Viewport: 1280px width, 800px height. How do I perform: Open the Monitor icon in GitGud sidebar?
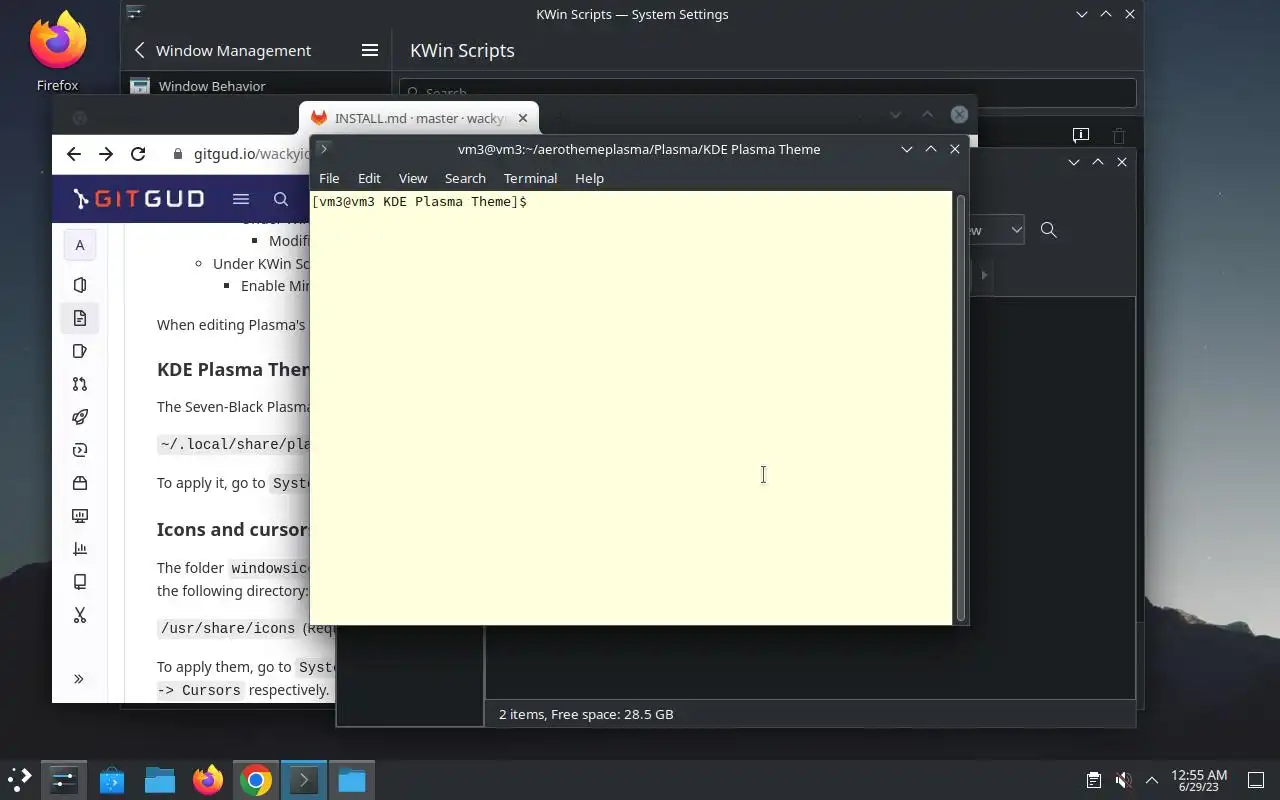[80, 516]
